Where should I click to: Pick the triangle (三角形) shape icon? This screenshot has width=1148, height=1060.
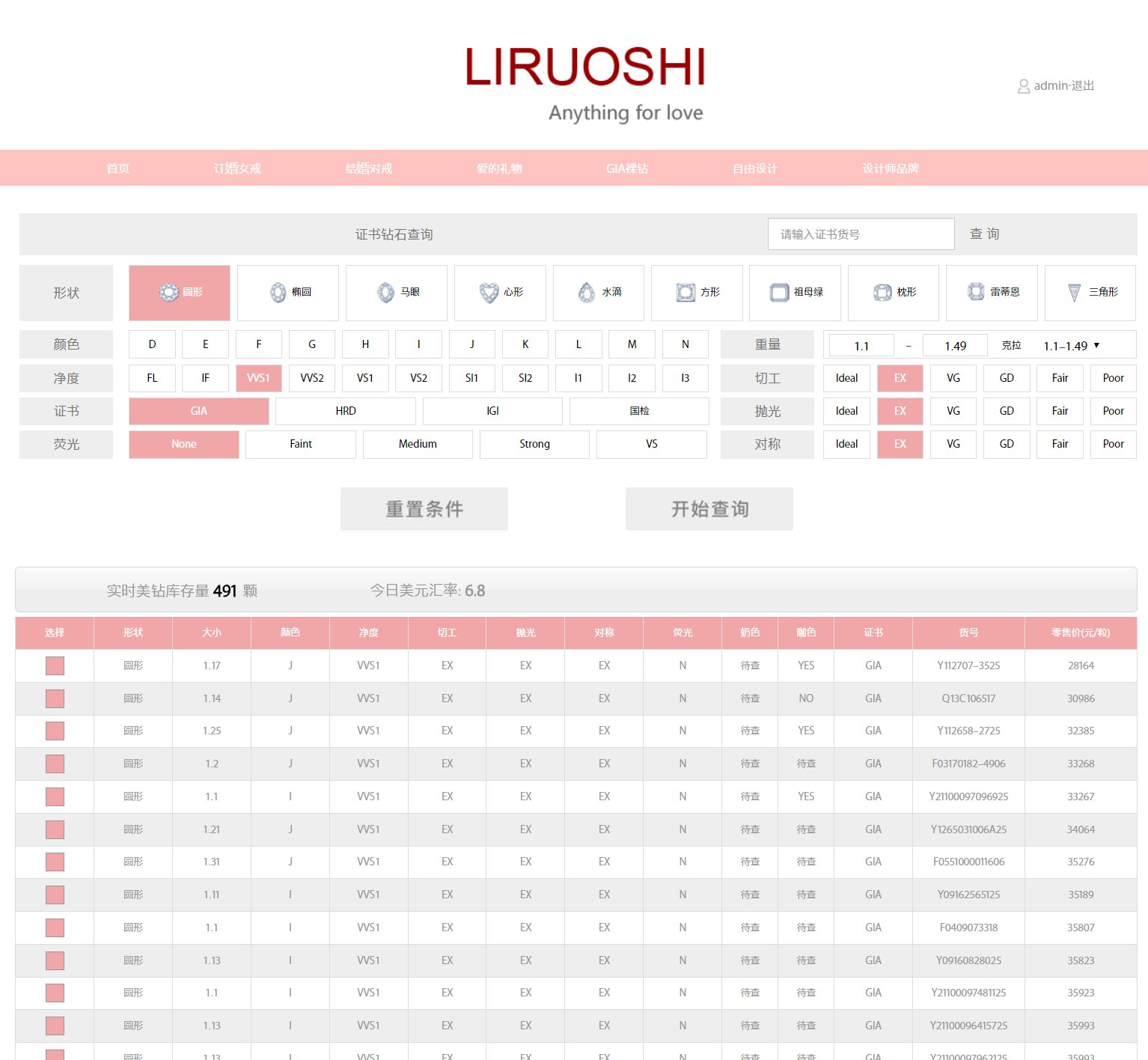(1075, 293)
